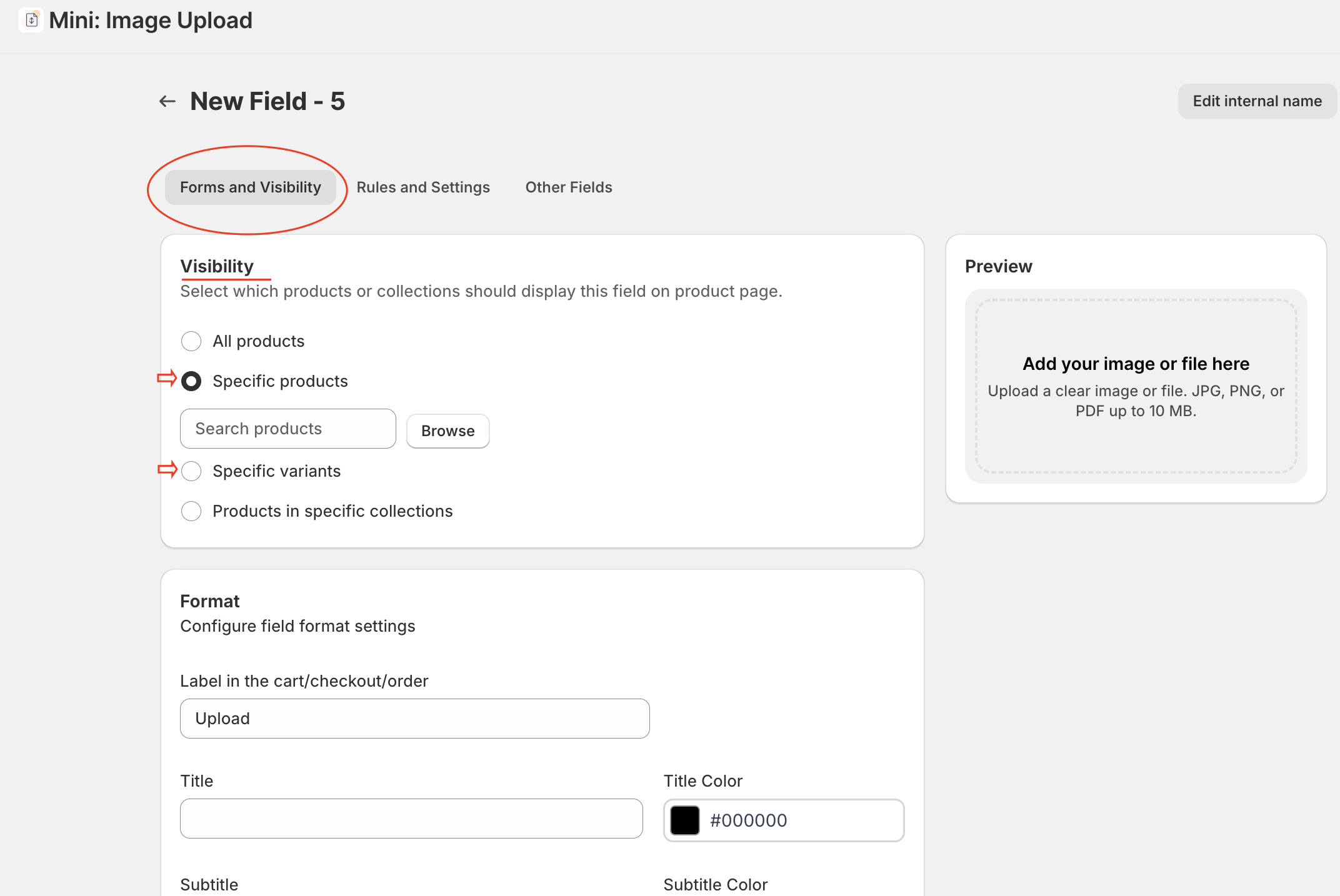Image resolution: width=1340 pixels, height=896 pixels.
Task: Click the black Title Color swatch
Action: [685, 820]
